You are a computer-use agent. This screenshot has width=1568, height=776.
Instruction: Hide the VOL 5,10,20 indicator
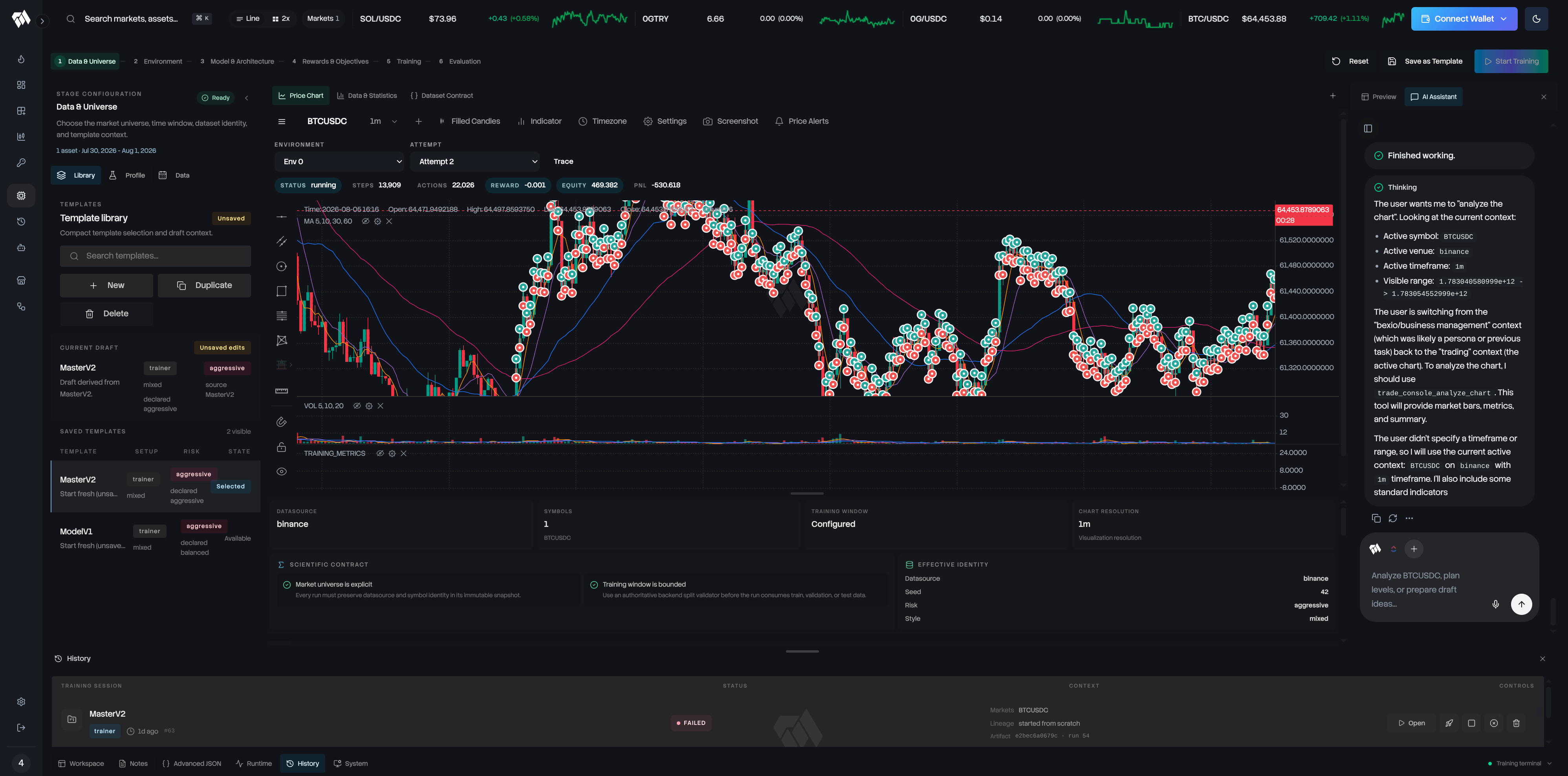tap(357, 405)
